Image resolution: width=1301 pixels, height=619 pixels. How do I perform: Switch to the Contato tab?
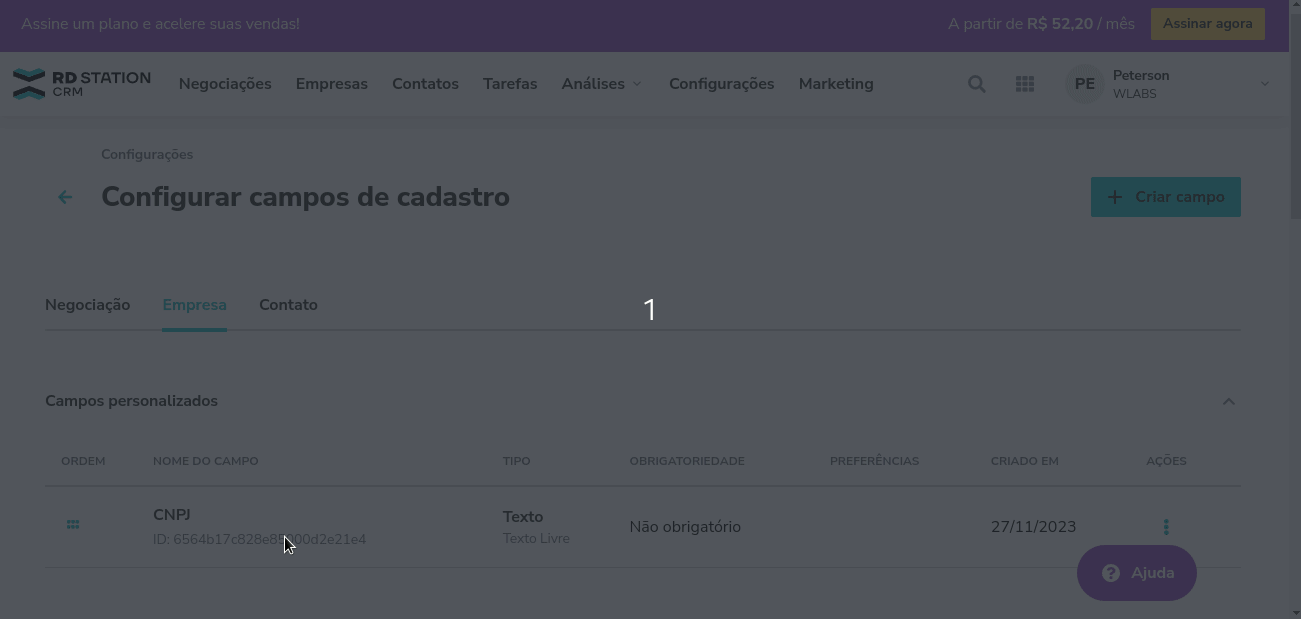[x=288, y=304]
